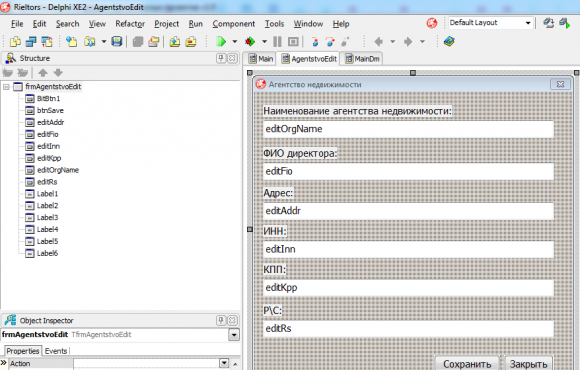The width and height of the screenshot is (580, 370).
Task: Click the green Run arrow icon
Action: point(221,41)
